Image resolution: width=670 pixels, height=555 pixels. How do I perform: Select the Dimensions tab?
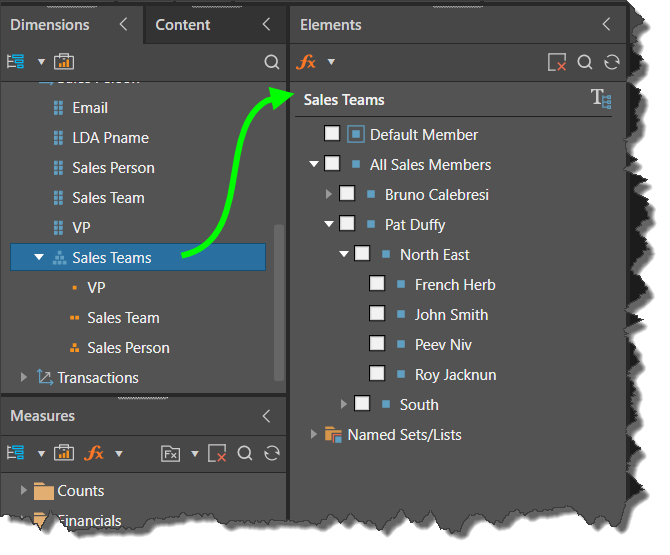pyautogui.click(x=50, y=25)
